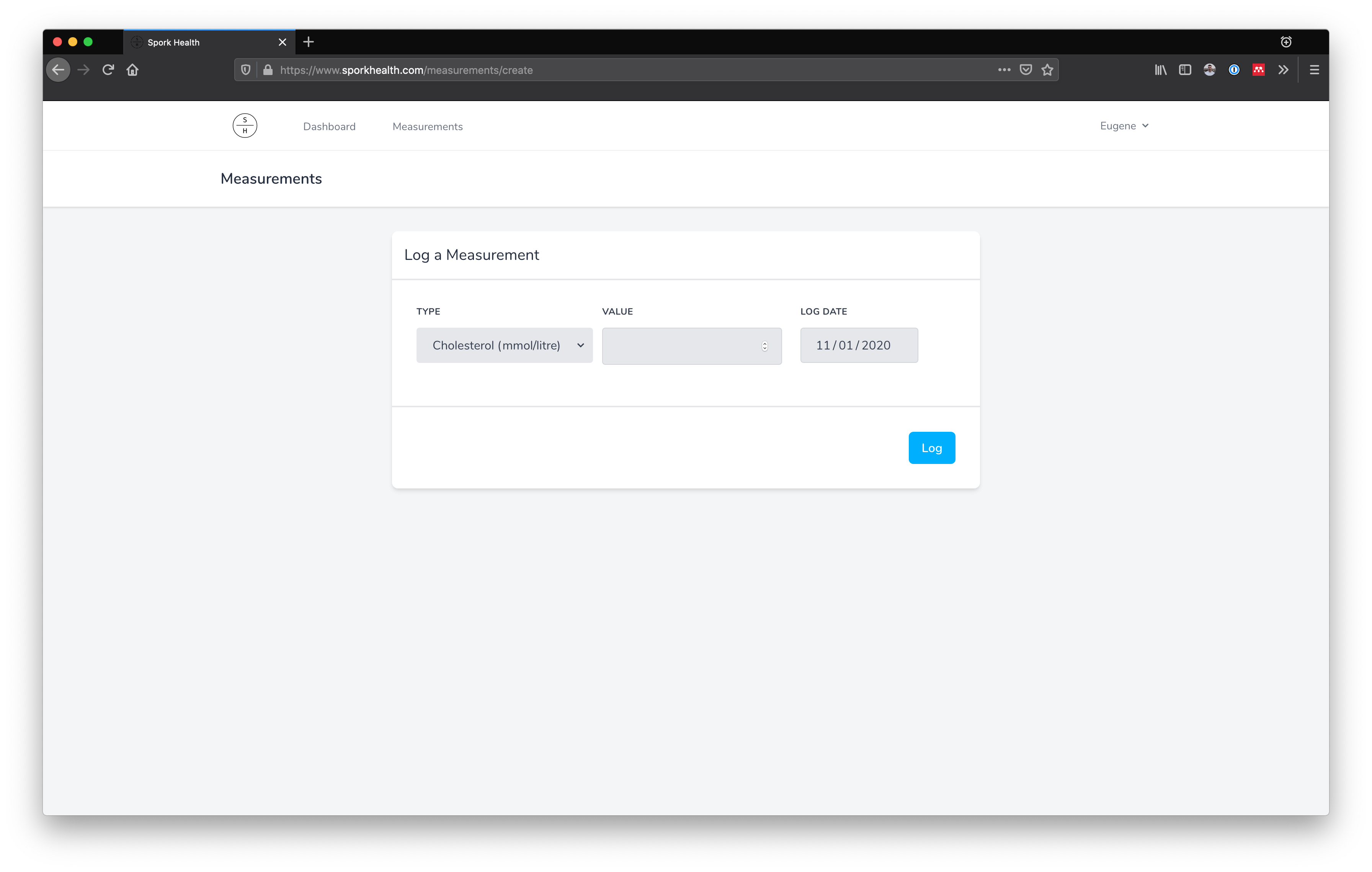Click the Spork Health SH logo

click(245, 125)
